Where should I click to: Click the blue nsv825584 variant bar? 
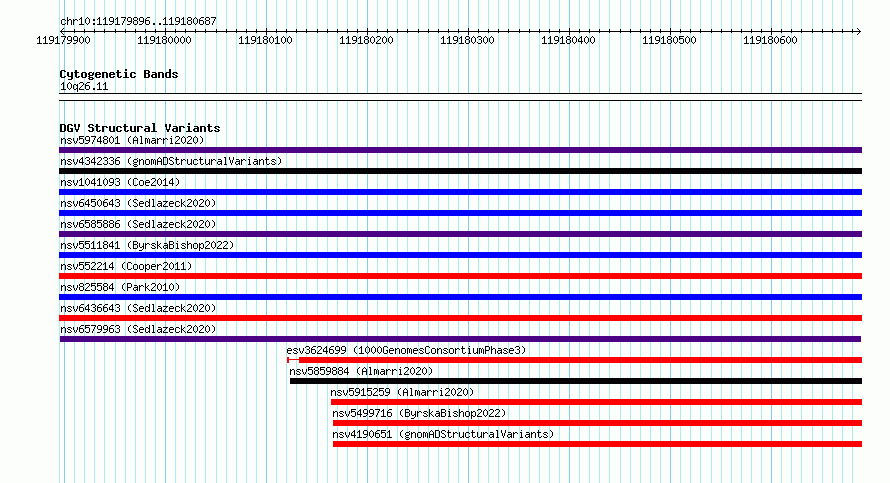[x=460, y=297]
